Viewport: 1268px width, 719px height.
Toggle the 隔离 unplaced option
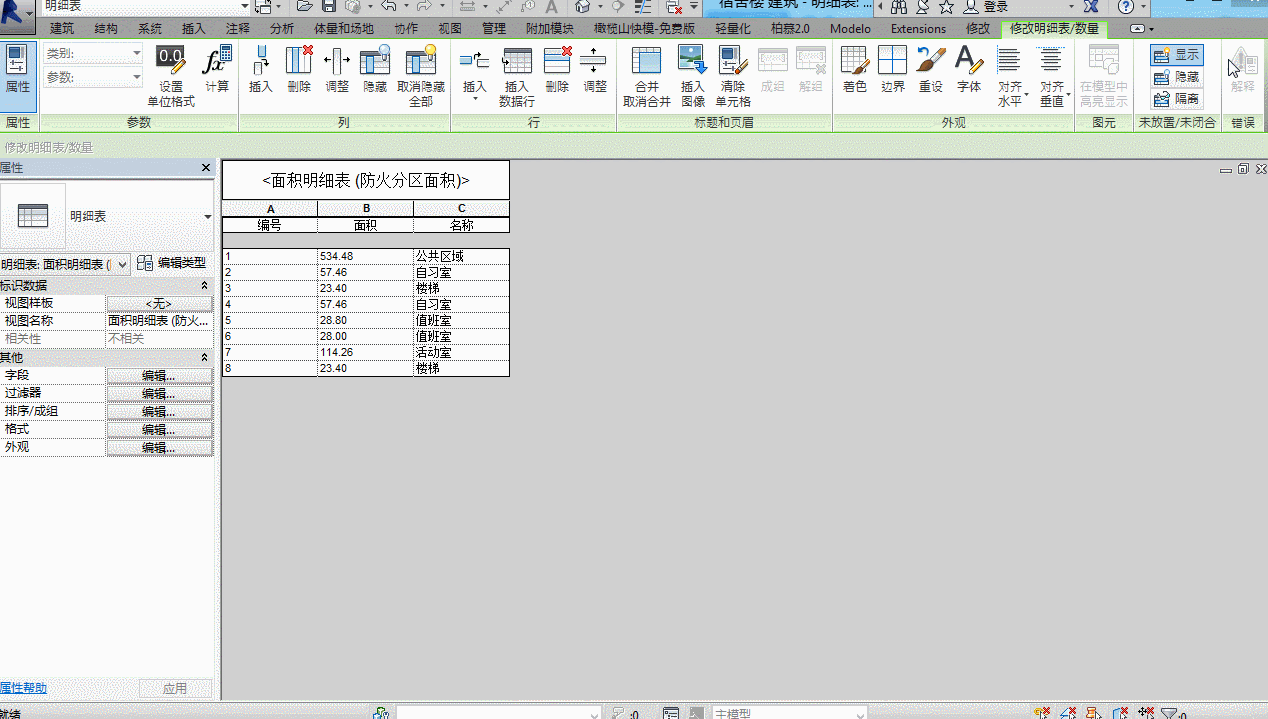(x=1177, y=99)
